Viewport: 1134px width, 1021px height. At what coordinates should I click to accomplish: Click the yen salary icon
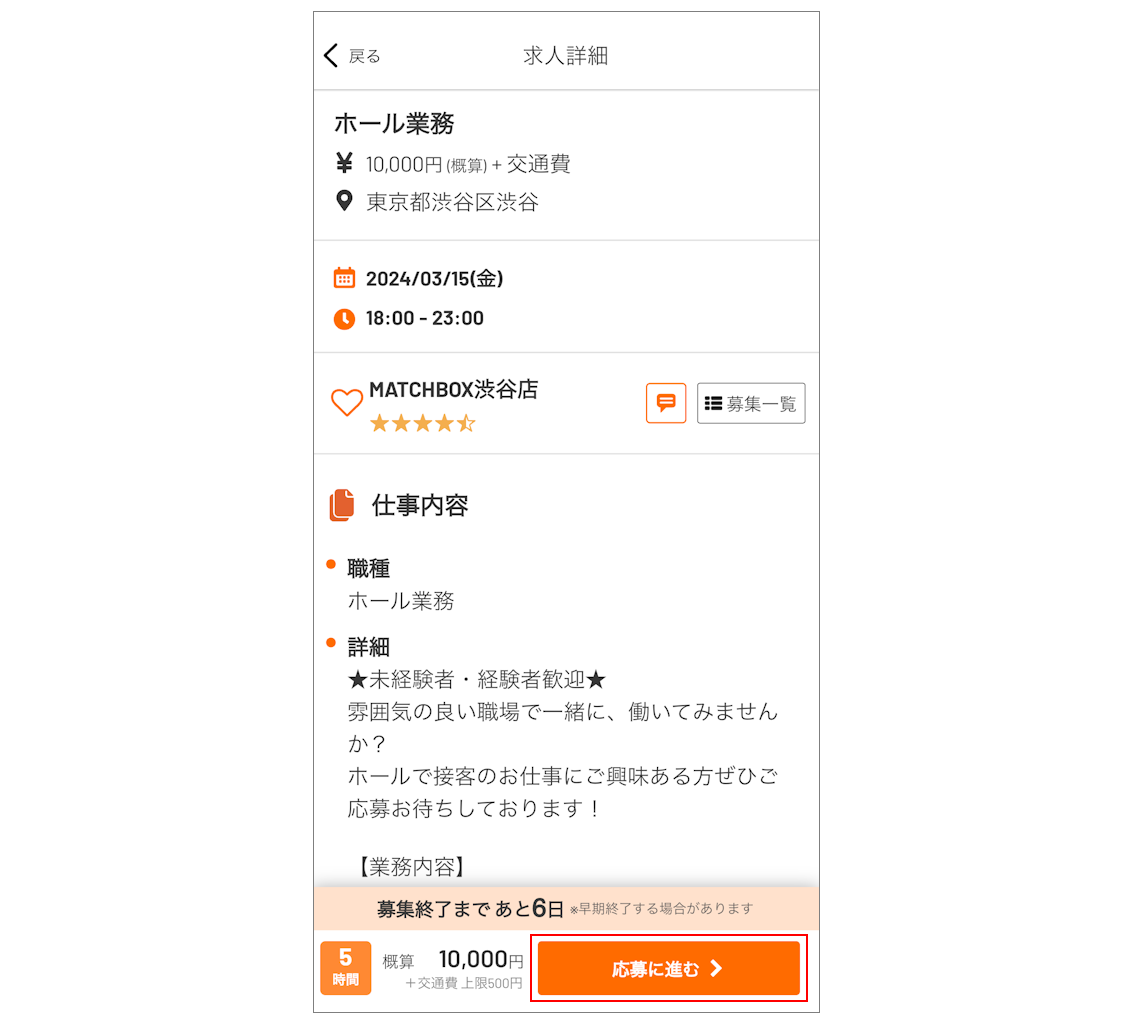click(344, 163)
